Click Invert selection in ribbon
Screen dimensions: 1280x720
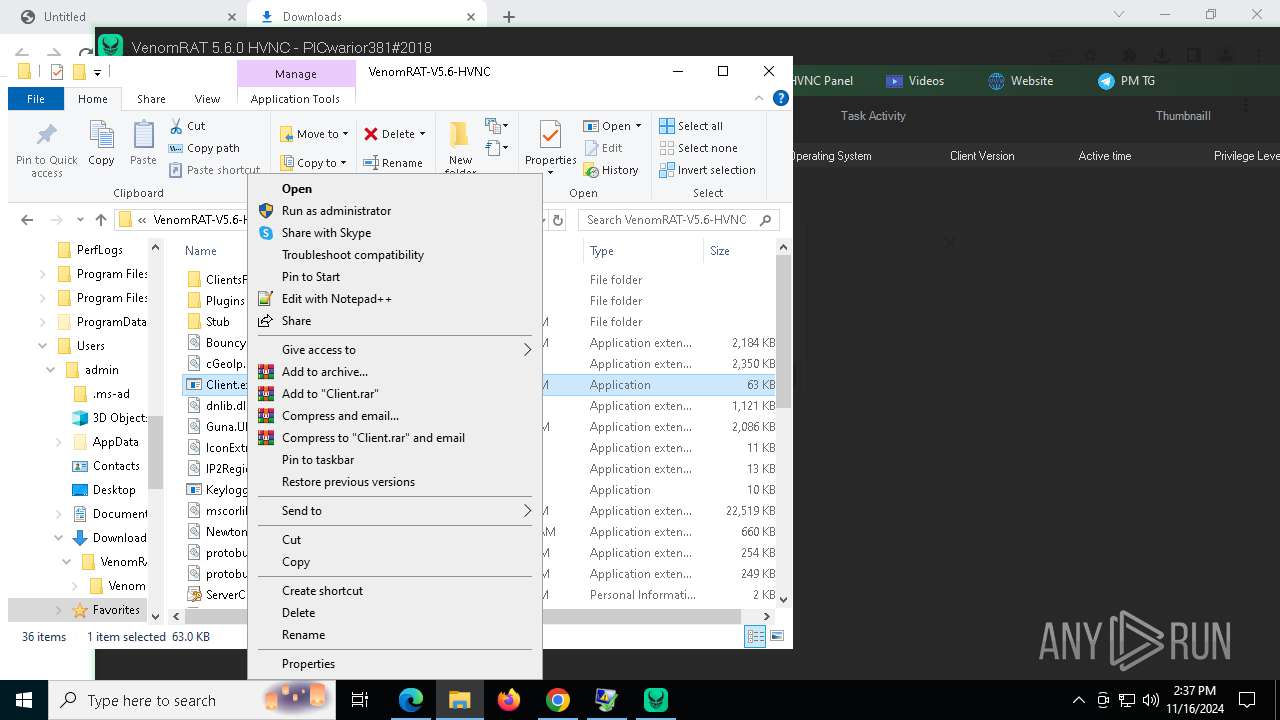[x=708, y=170]
